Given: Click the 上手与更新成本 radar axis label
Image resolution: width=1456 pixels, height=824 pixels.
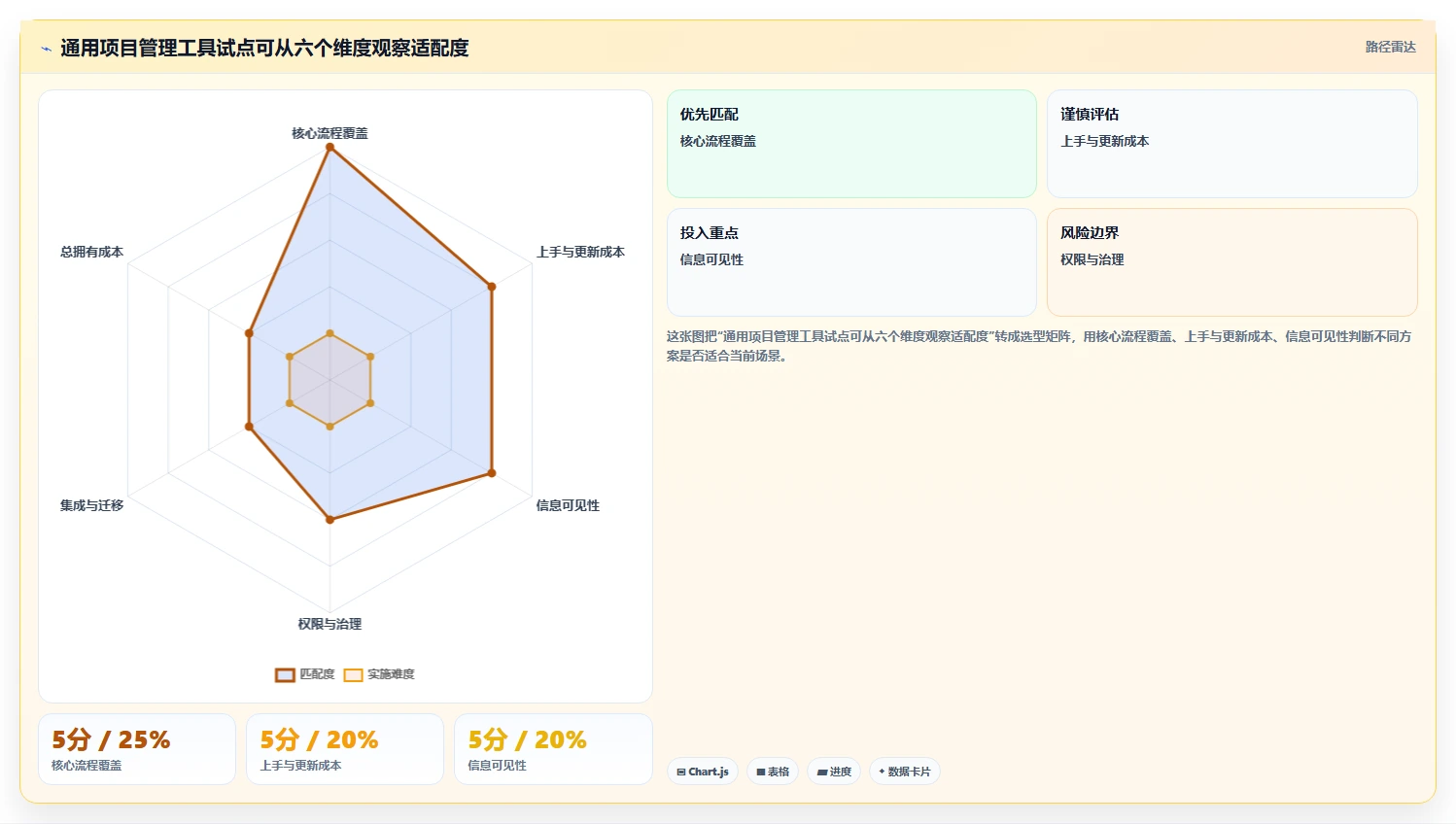Looking at the screenshot, I should (580, 252).
